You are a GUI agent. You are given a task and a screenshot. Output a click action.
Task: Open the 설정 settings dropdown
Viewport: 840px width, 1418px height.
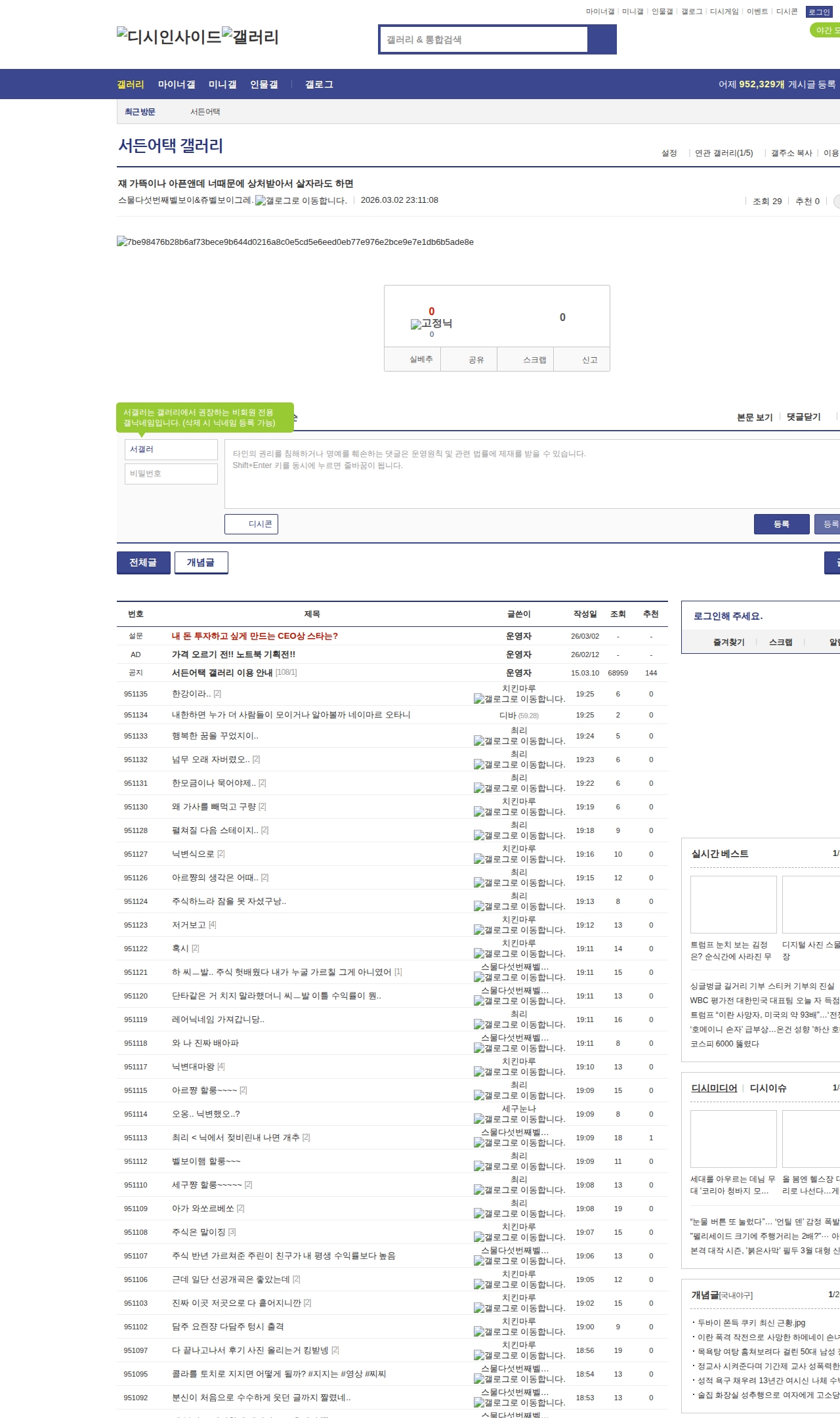[x=669, y=153]
